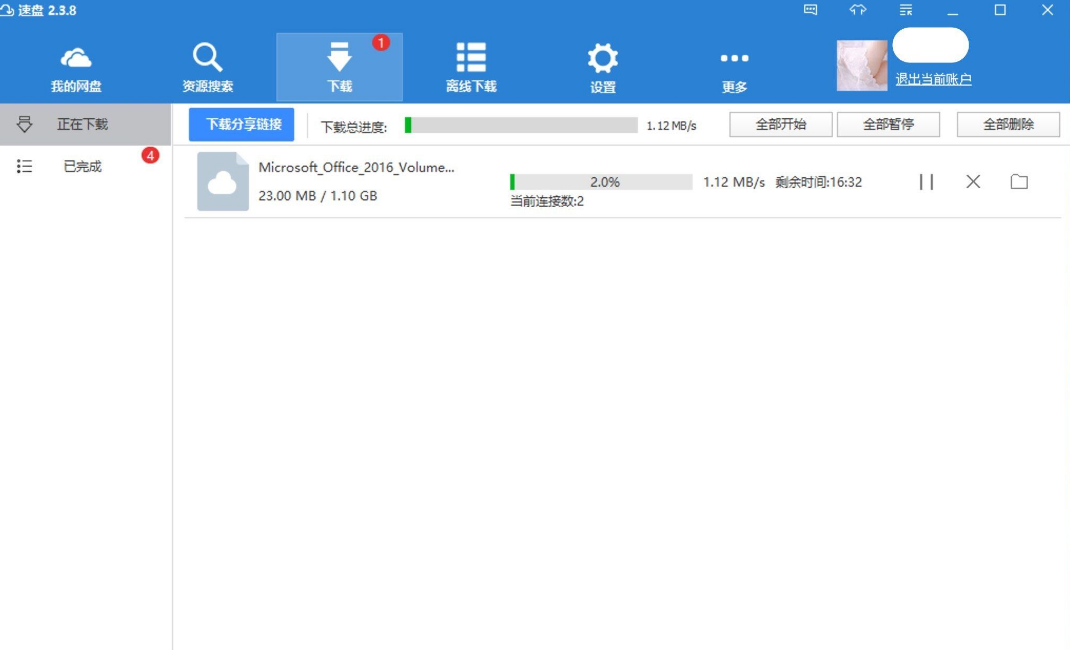Click the 下载分享链接 button
Screen dimensions: 1070x650
242,124
